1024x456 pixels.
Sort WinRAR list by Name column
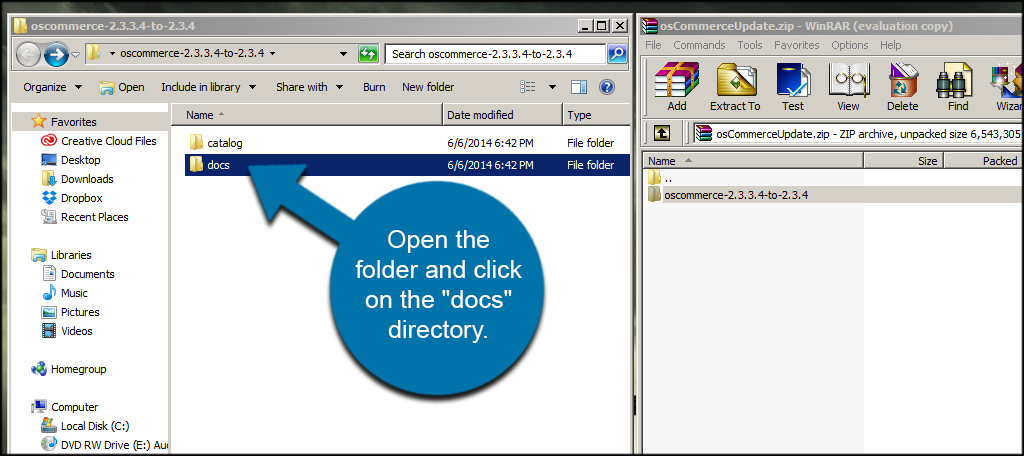[x=753, y=161]
